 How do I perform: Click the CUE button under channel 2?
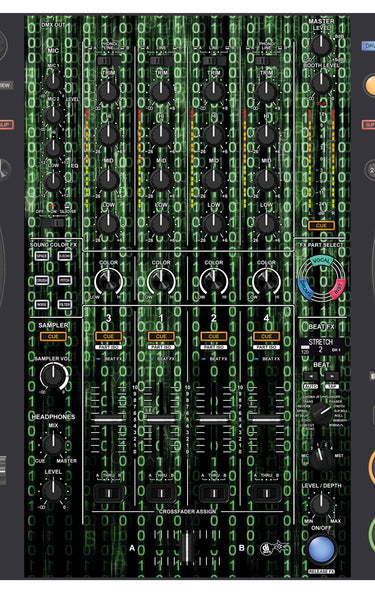tap(214, 336)
